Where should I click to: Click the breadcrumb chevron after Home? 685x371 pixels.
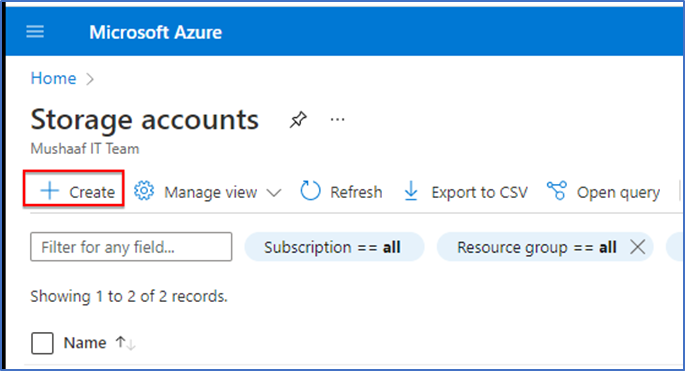click(x=90, y=79)
